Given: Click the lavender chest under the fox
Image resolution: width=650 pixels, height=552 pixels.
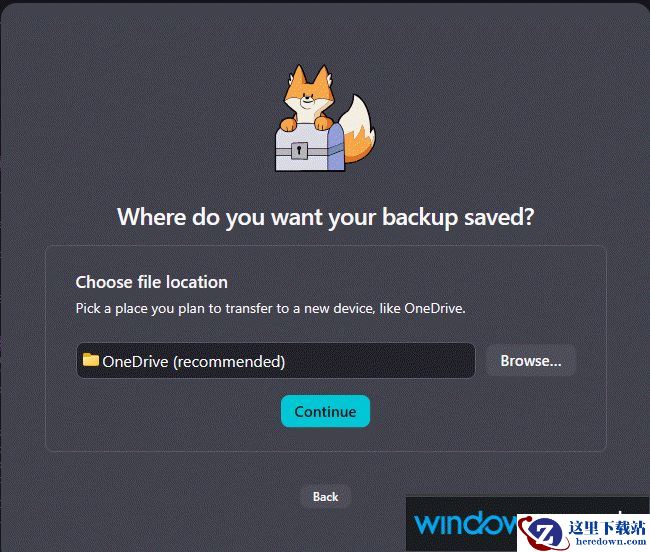Looking at the screenshot, I should click(x=310, y=147).
